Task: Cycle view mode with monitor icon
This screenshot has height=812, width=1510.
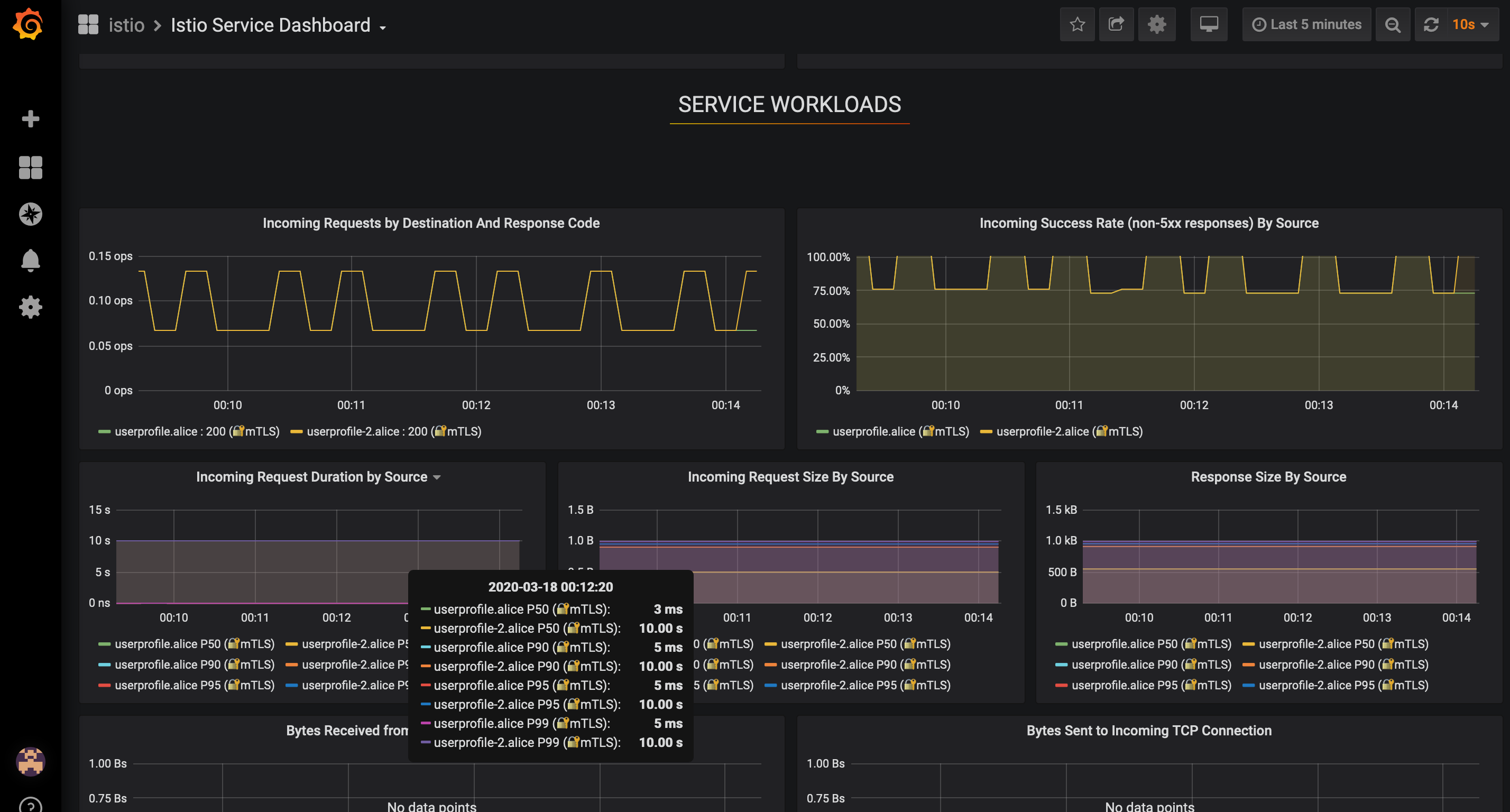Action: 1209,25
